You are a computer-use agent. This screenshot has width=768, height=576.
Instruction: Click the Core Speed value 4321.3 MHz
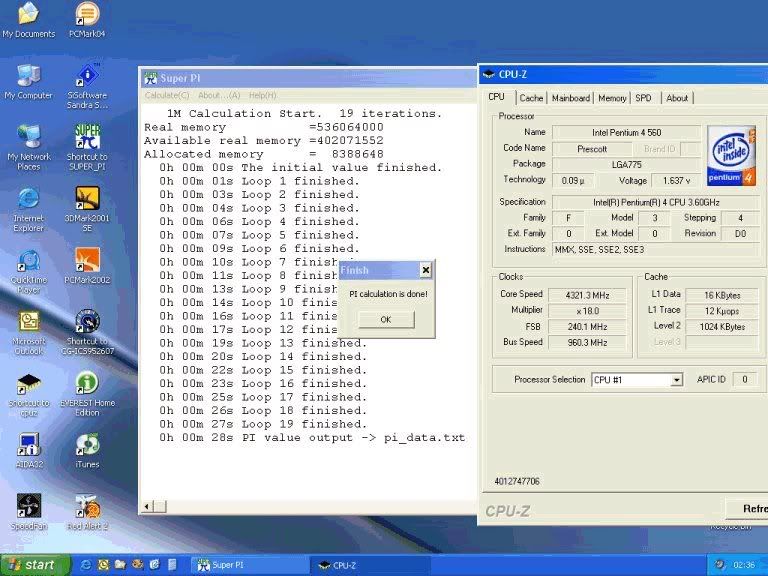pyautogui.click(x=587, y=295)
